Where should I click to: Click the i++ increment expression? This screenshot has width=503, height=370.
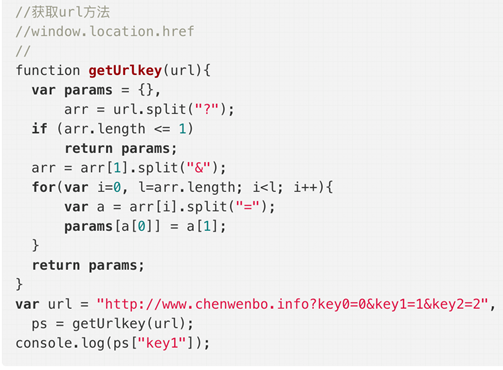(x=305, y=187)
